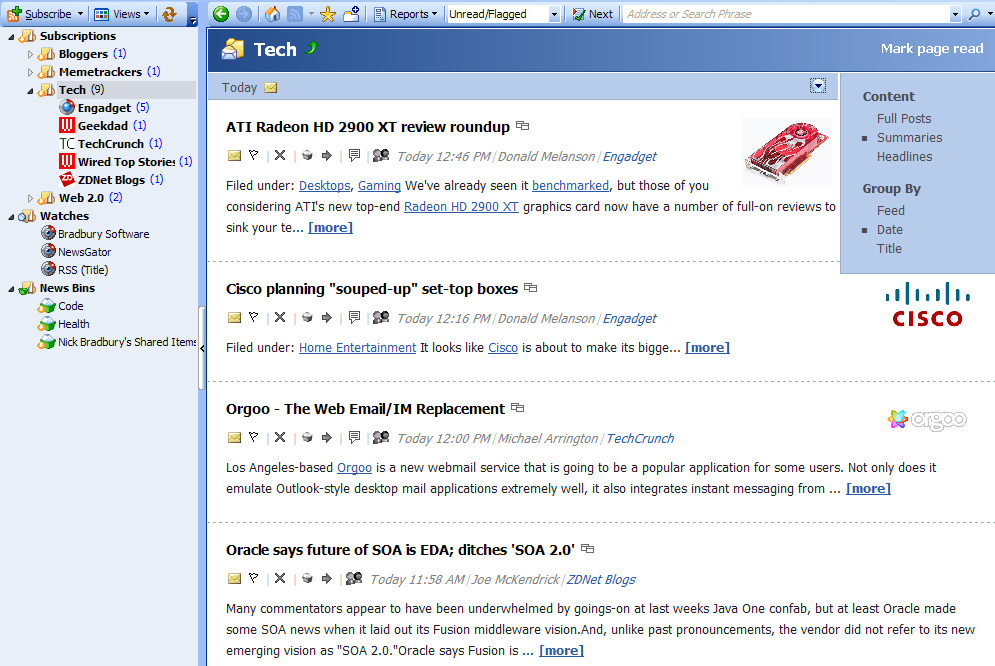
Task: Toggle read state envelope on the Orgoo article
Action: point(234,437)
